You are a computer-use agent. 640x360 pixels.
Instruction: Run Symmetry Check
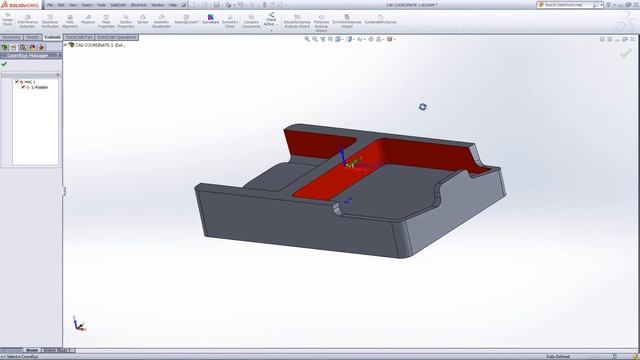[x=230, y=22]
